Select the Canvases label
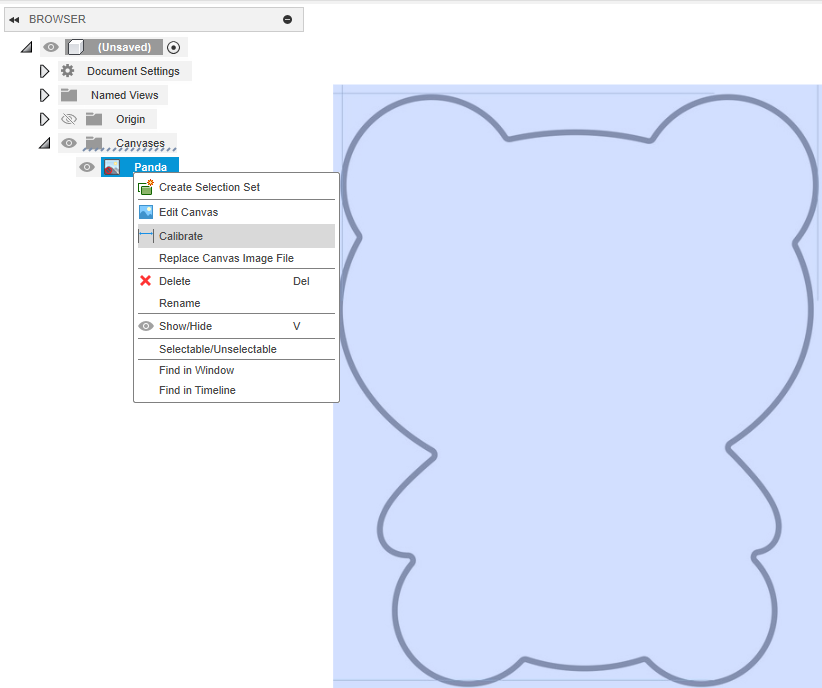The image size is (822, 688). (x=140, y=143)
